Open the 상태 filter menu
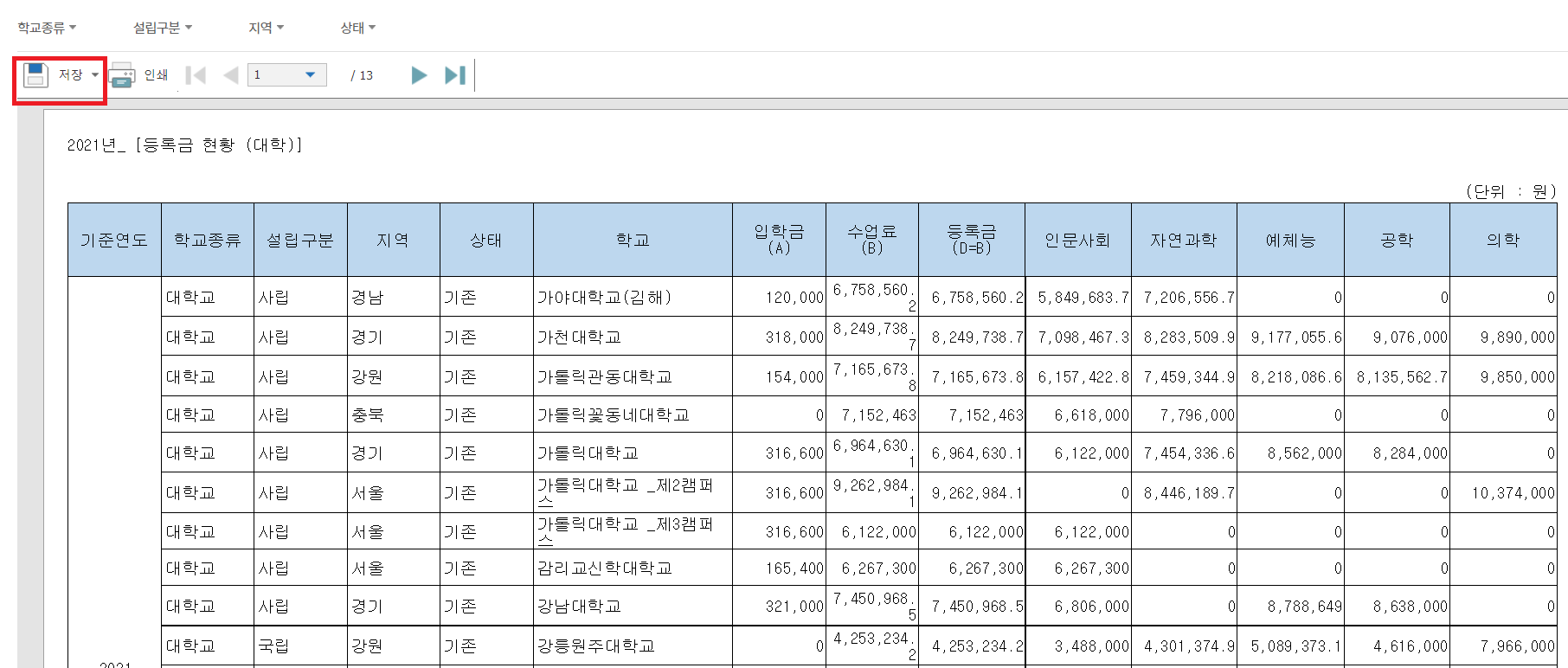 pyautogui.click(x=357, y=28)
